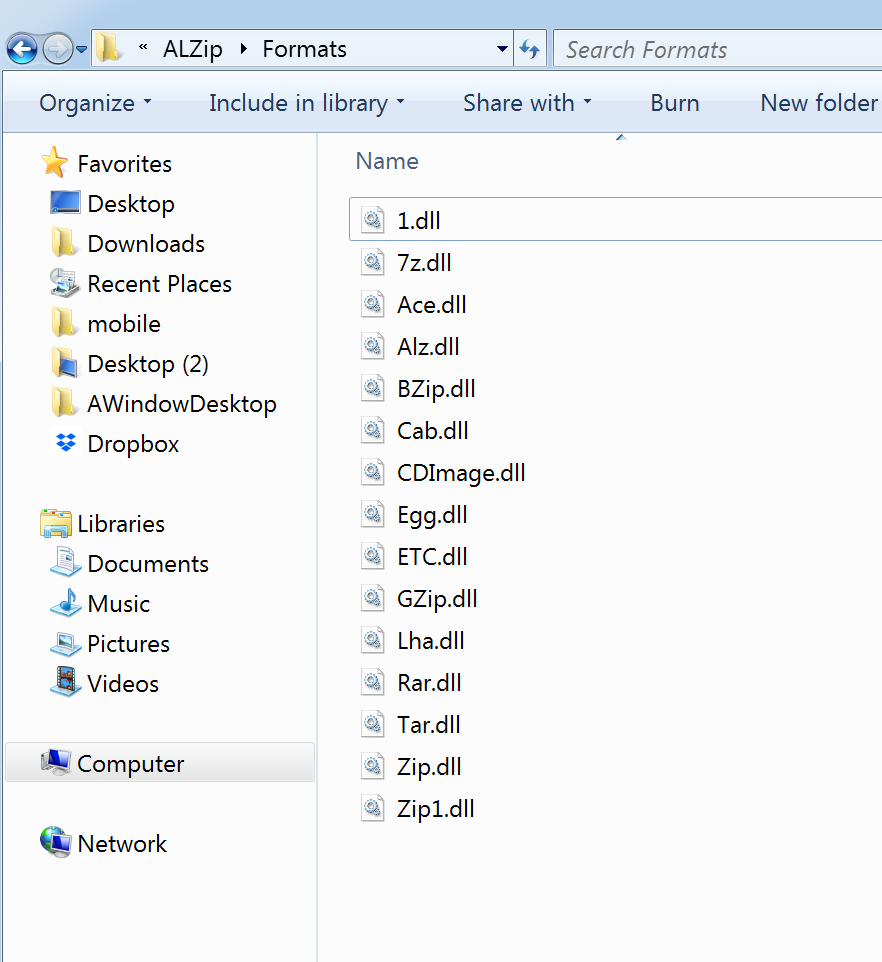Open the Videos library icon
The image size is (882, 962).
click(65, 682)
